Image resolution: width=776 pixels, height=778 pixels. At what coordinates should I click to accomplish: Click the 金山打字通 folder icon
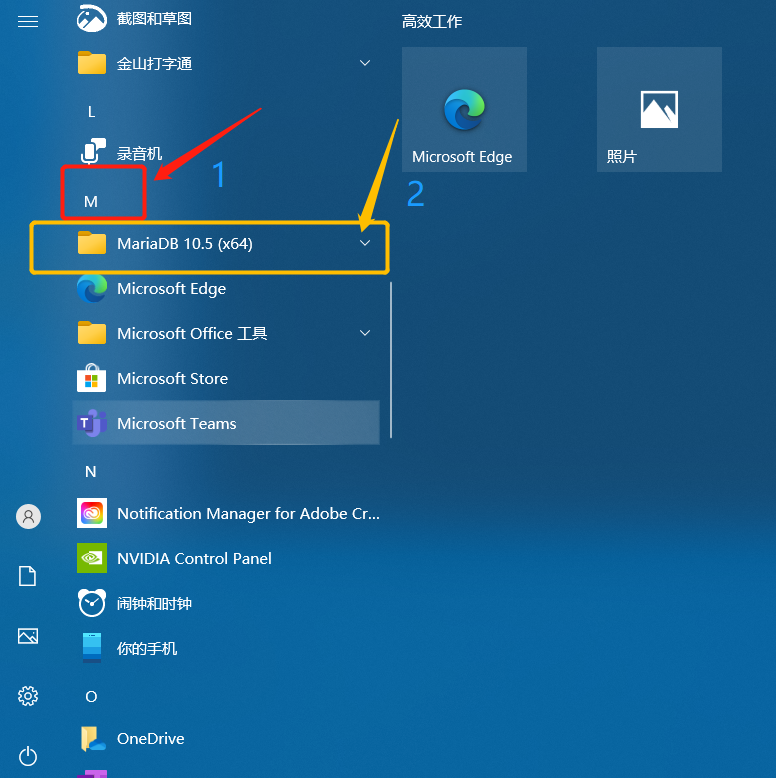pos(92,63)
